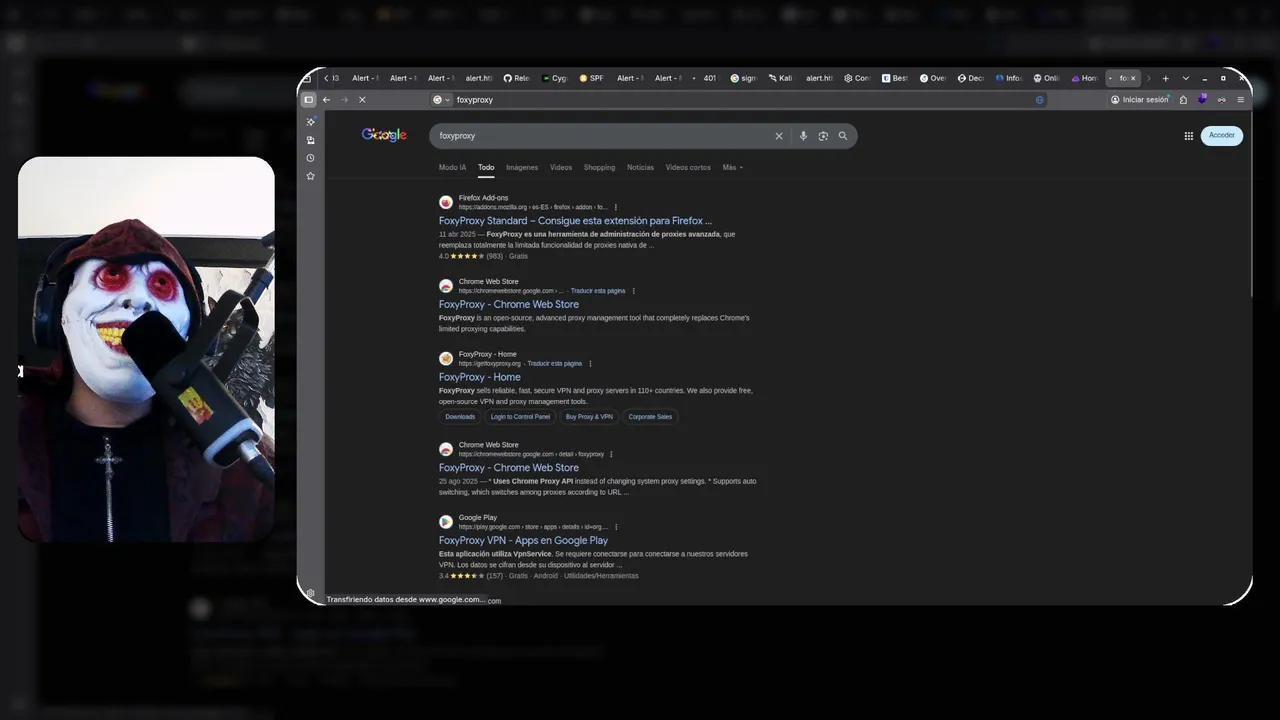Switch to the 401 browser tab
Image resolution: width=1280 pixels, height=720 pixels.
pos(705,78)
